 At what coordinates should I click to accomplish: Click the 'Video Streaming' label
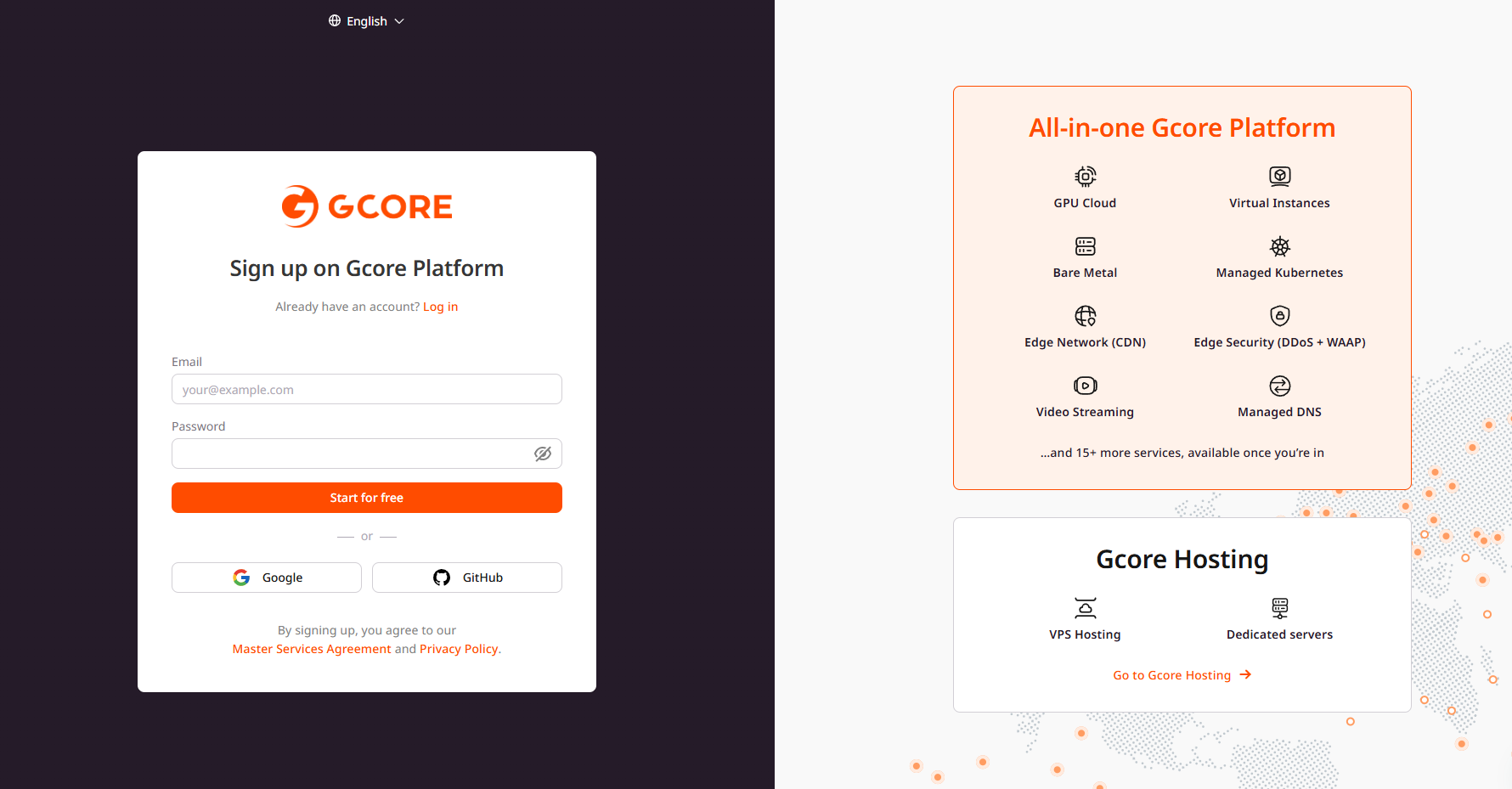(1086, 412)
